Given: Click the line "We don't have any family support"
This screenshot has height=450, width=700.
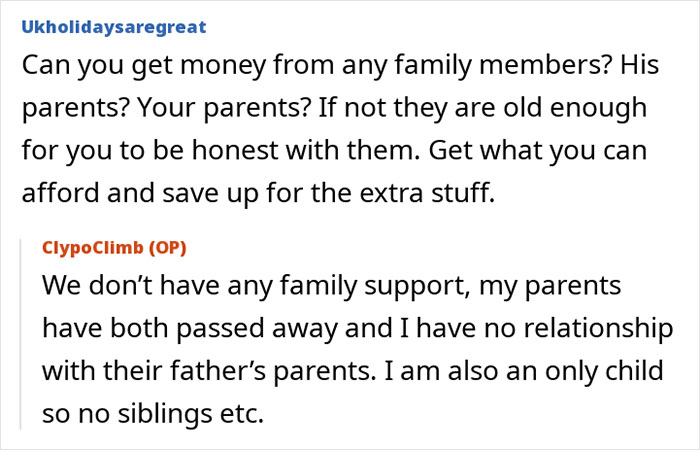Looking at the screenshot, I should 330,287.
